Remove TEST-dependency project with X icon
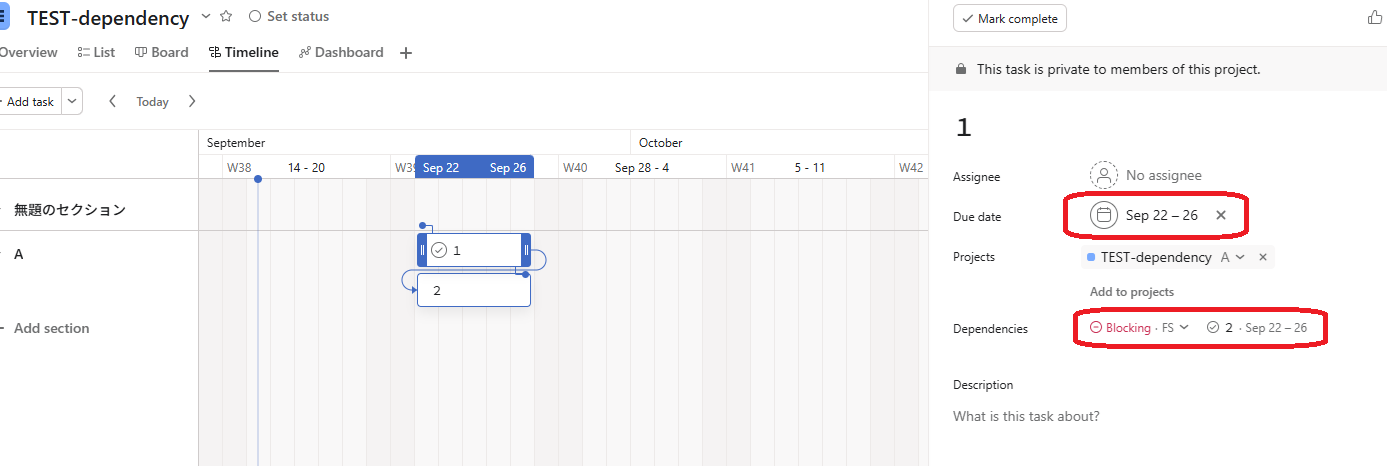Screen dimensions: 1387x466 point(1262,257)
